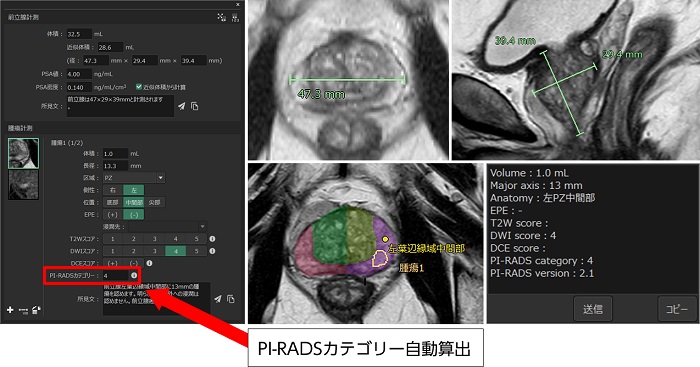
Task: Click the PSA値 field showing 4.00
Action: [x=79, y=74]
